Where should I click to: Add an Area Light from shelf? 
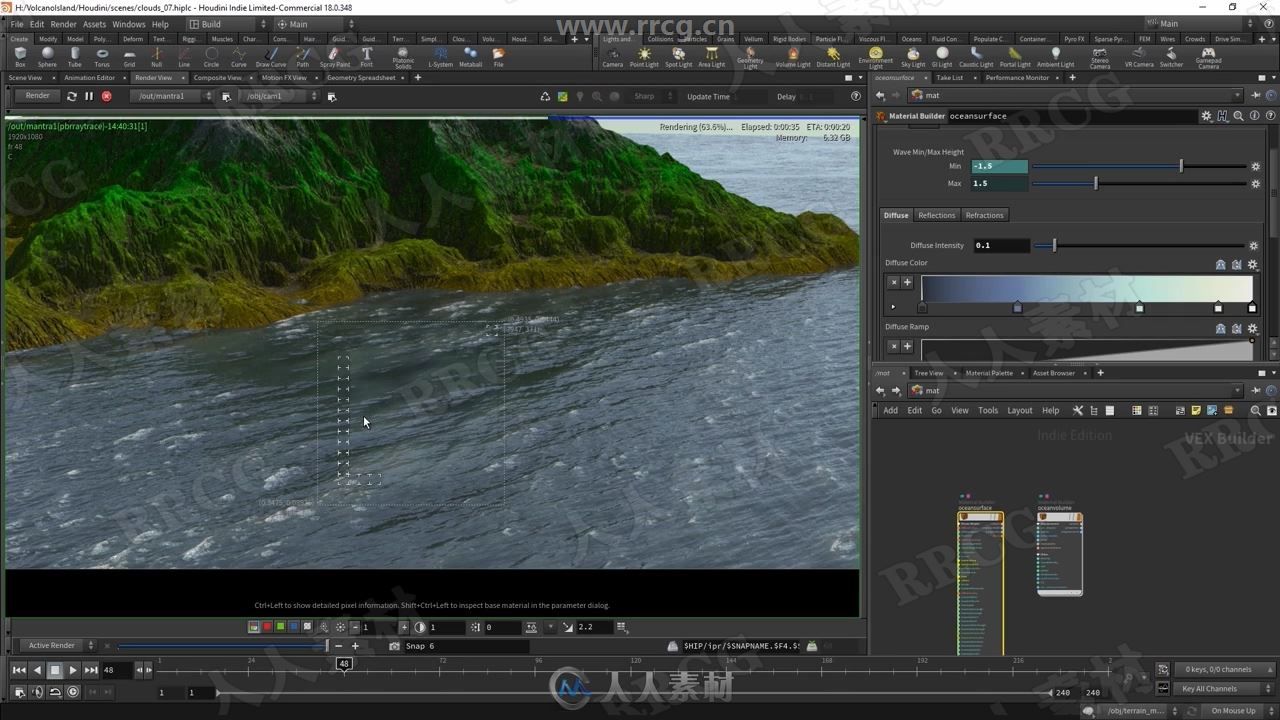click(712, 57)
